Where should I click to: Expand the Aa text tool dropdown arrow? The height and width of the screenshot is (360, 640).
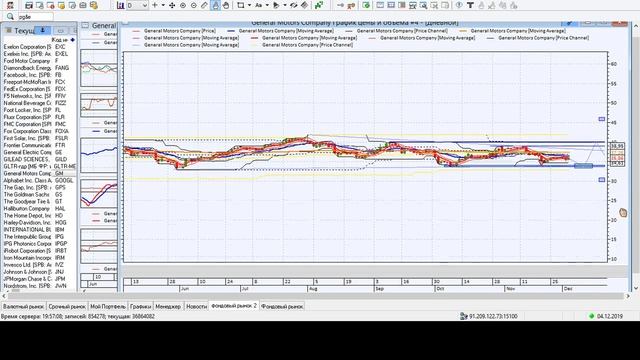click(x=267, y=5)
